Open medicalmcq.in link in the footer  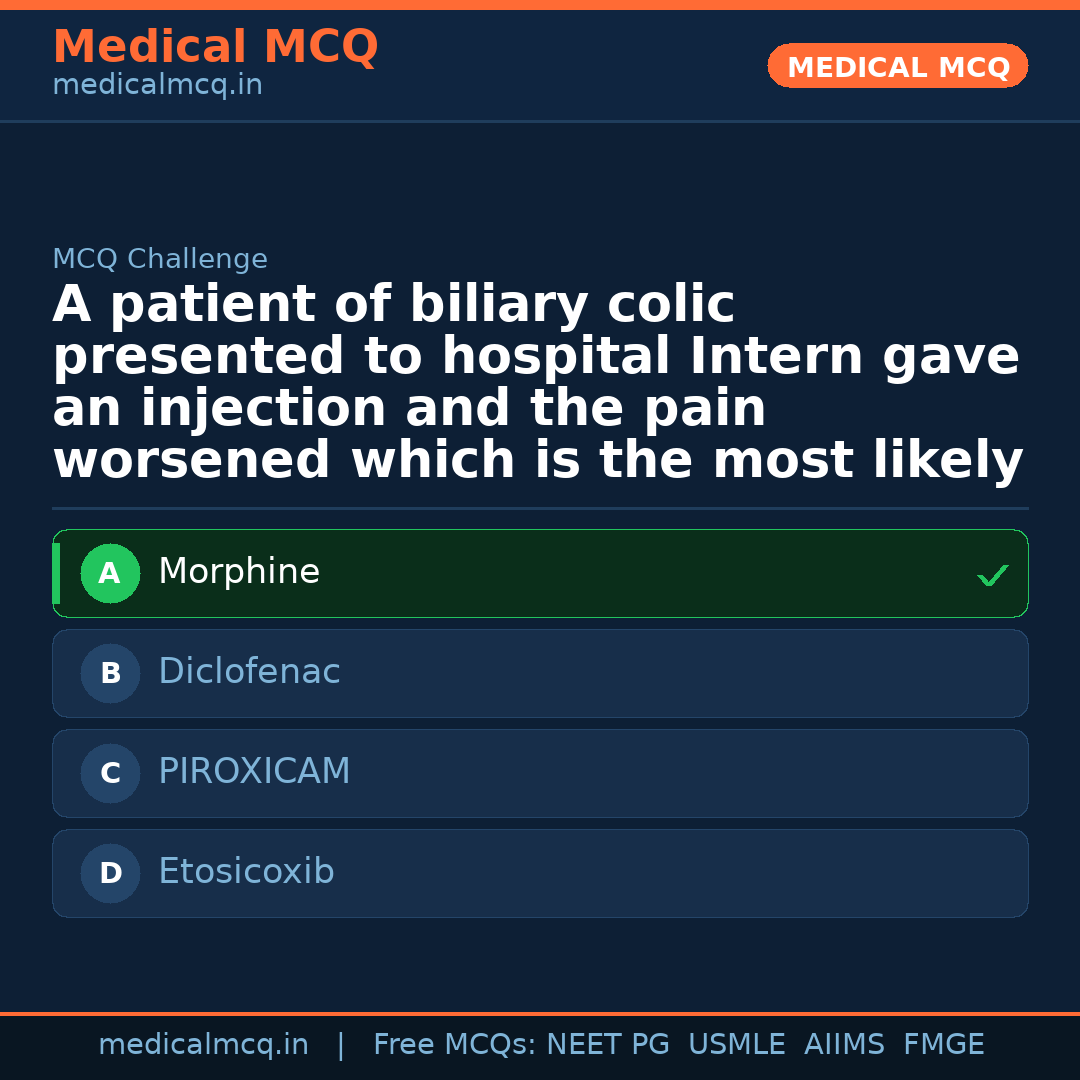[203, 1045]
